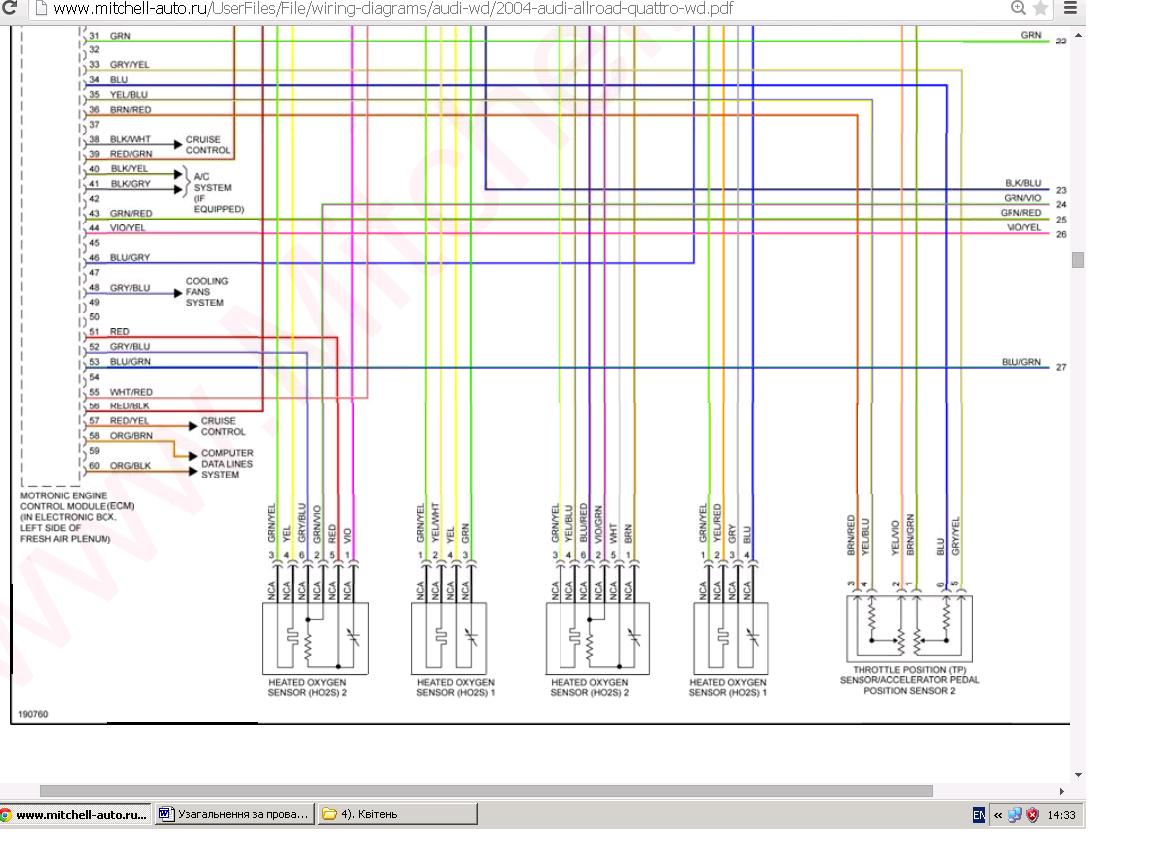The height and width of the screenshot is (864, 1152).
Task: Click the vertical scrollbar thumb
Action: tap(1078, 260)
